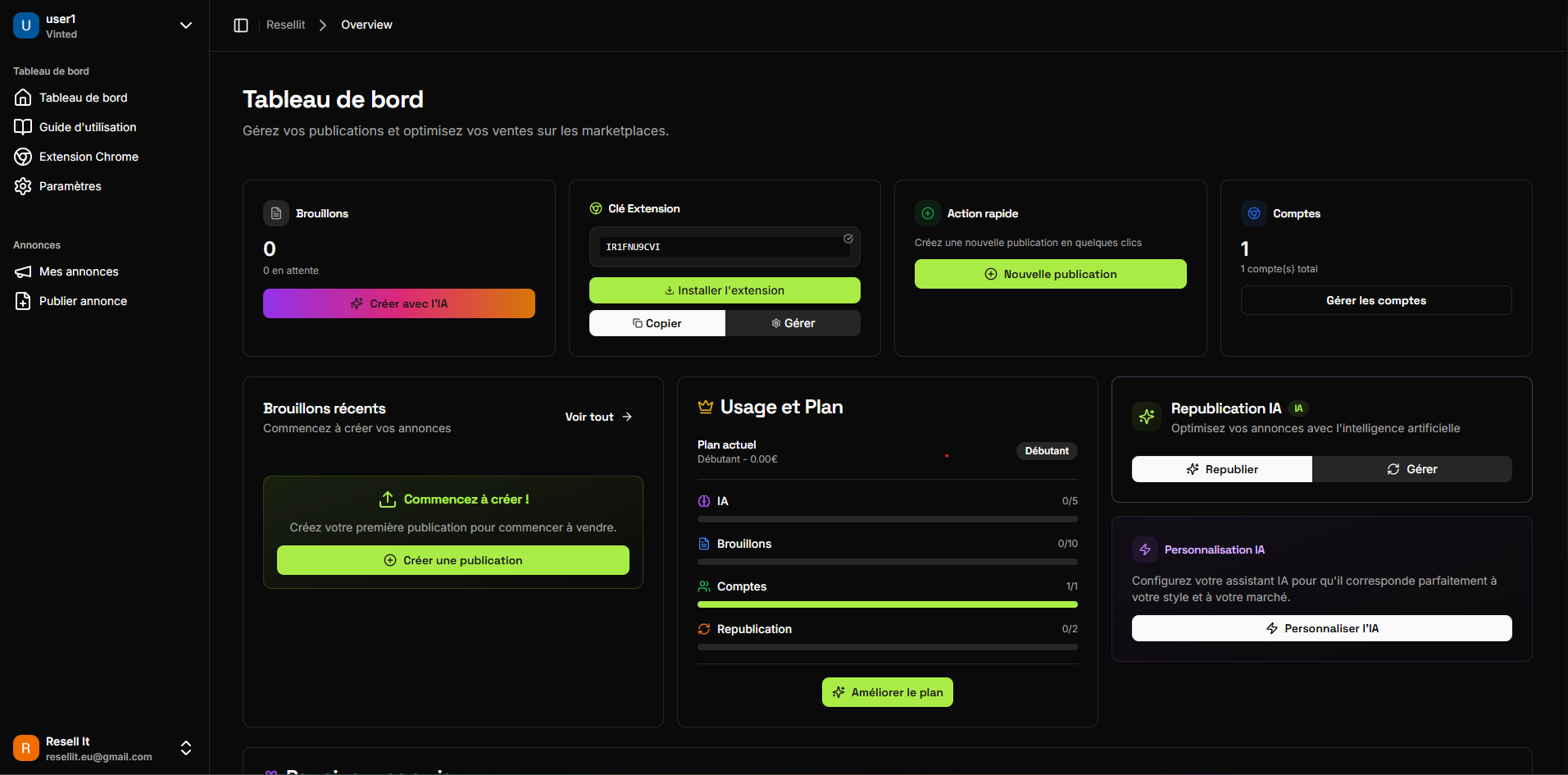Click the blue U avatar icon
The height and width of the screenshot is (775, 1568).
pos(26,25)
